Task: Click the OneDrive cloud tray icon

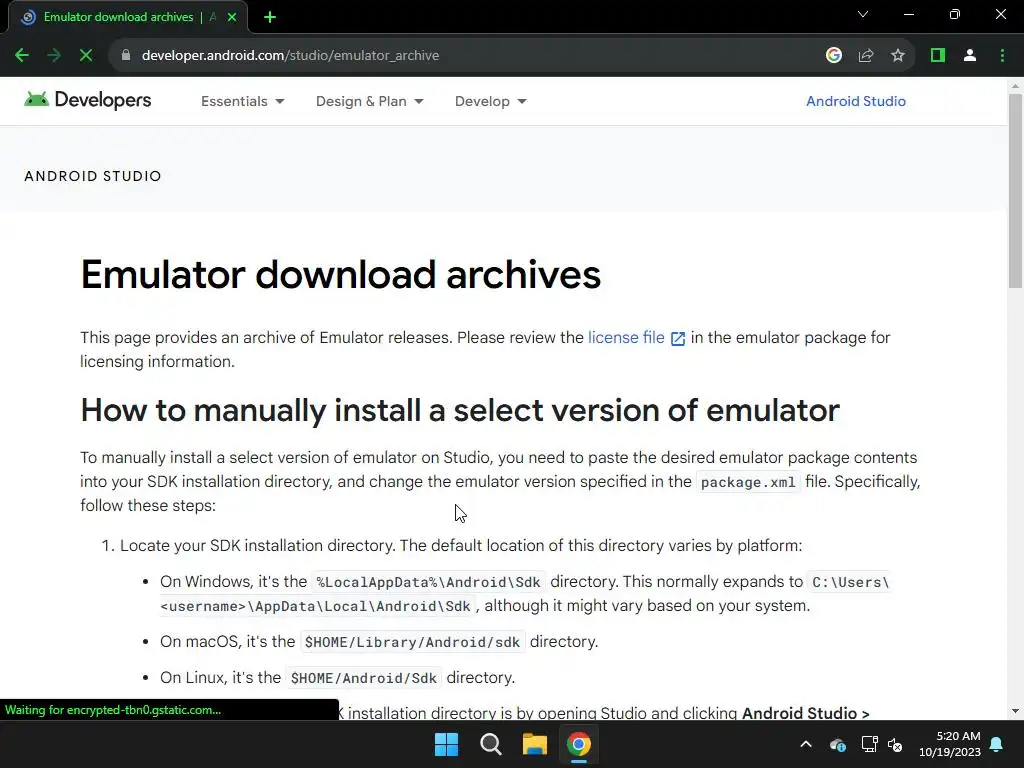Action: tap(838, 744)
